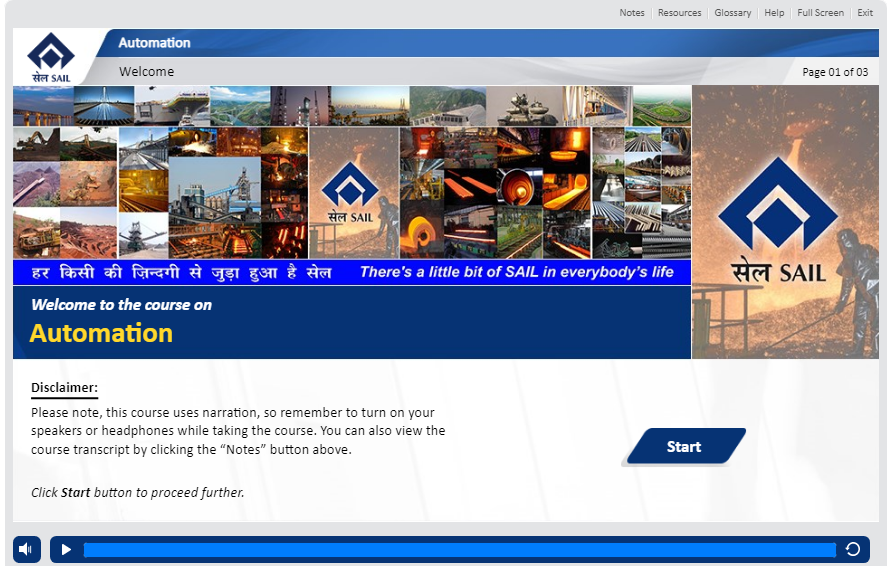Click "Welcome to the course on" text
This screenshot has width=887, height=566.
[x=122, y=305]
